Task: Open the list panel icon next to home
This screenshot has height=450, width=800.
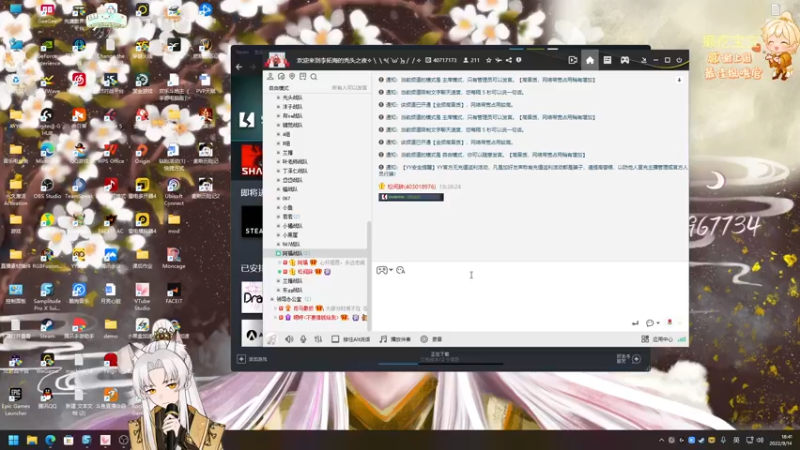Action: (607, 60)
